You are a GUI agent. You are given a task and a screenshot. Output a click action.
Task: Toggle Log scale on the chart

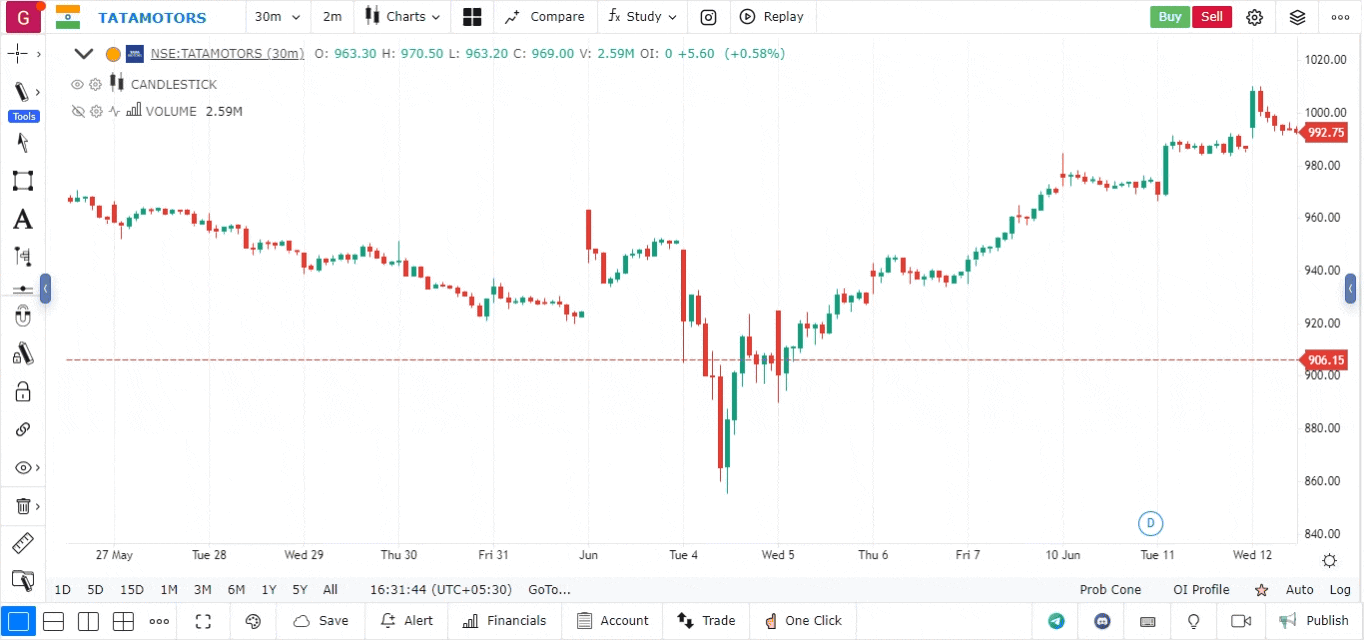point(1340,590)
